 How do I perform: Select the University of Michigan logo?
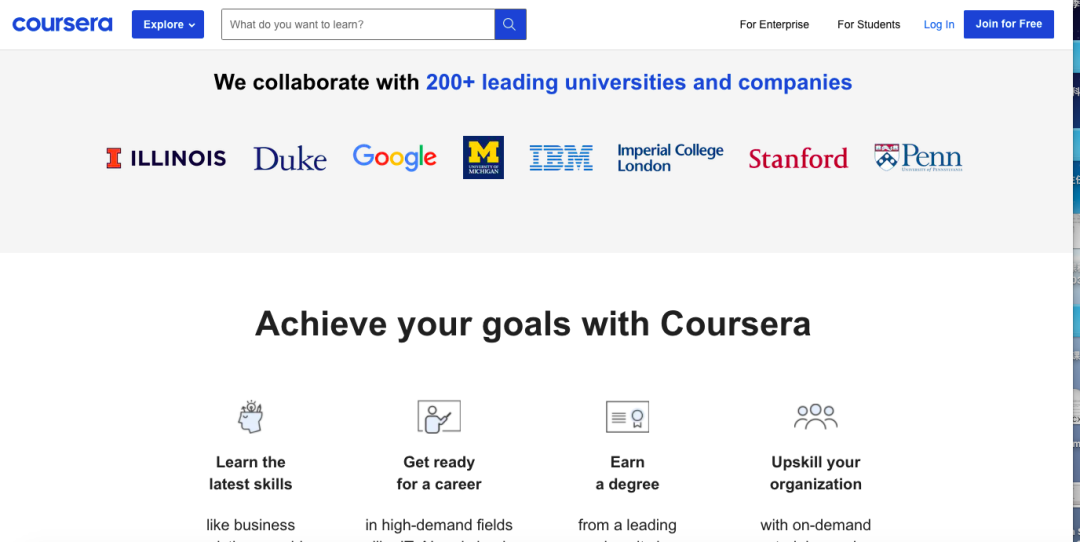click(x=483, y=157)
